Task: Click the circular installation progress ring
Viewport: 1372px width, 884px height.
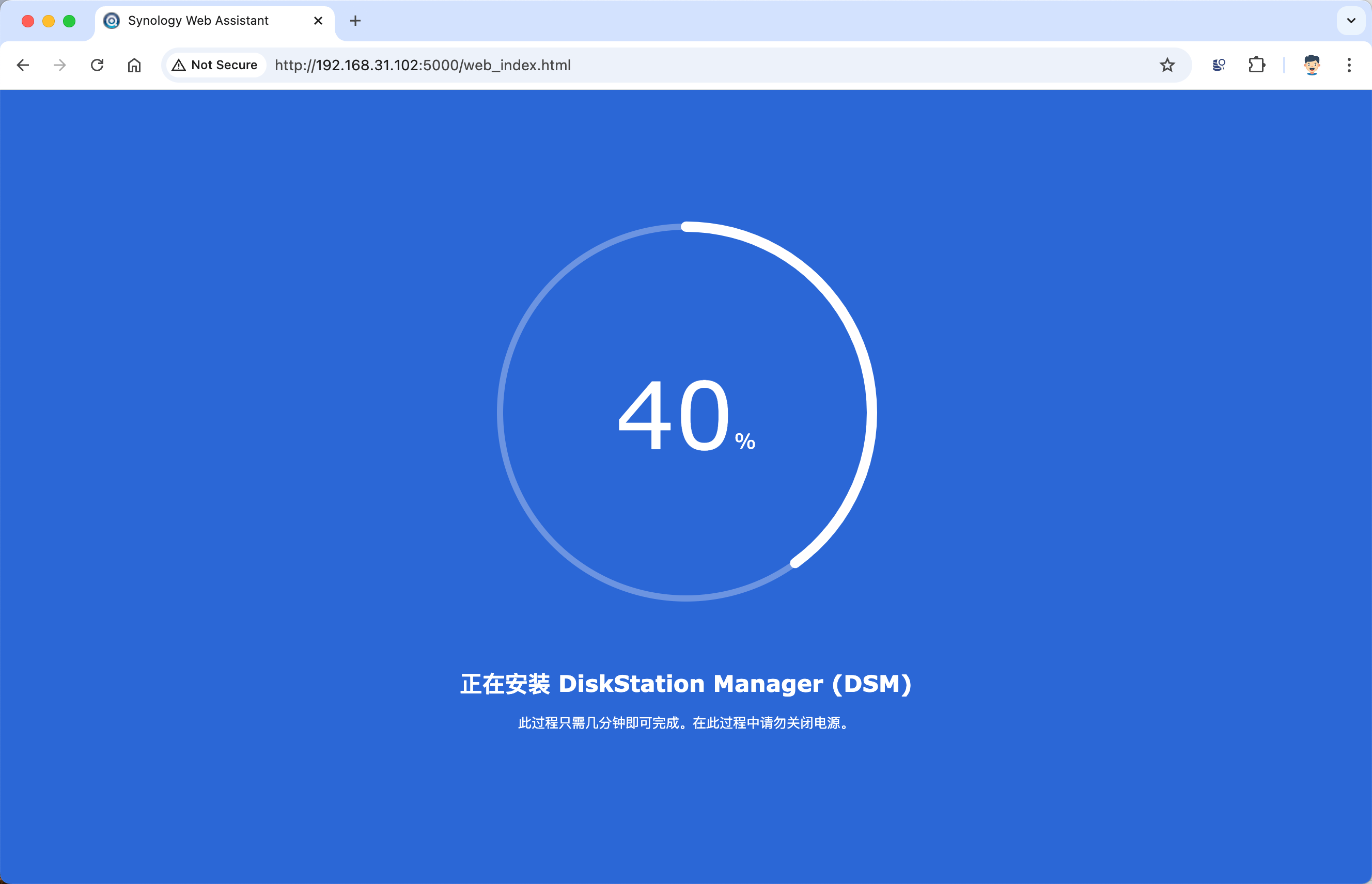Action: coord(687,412)
